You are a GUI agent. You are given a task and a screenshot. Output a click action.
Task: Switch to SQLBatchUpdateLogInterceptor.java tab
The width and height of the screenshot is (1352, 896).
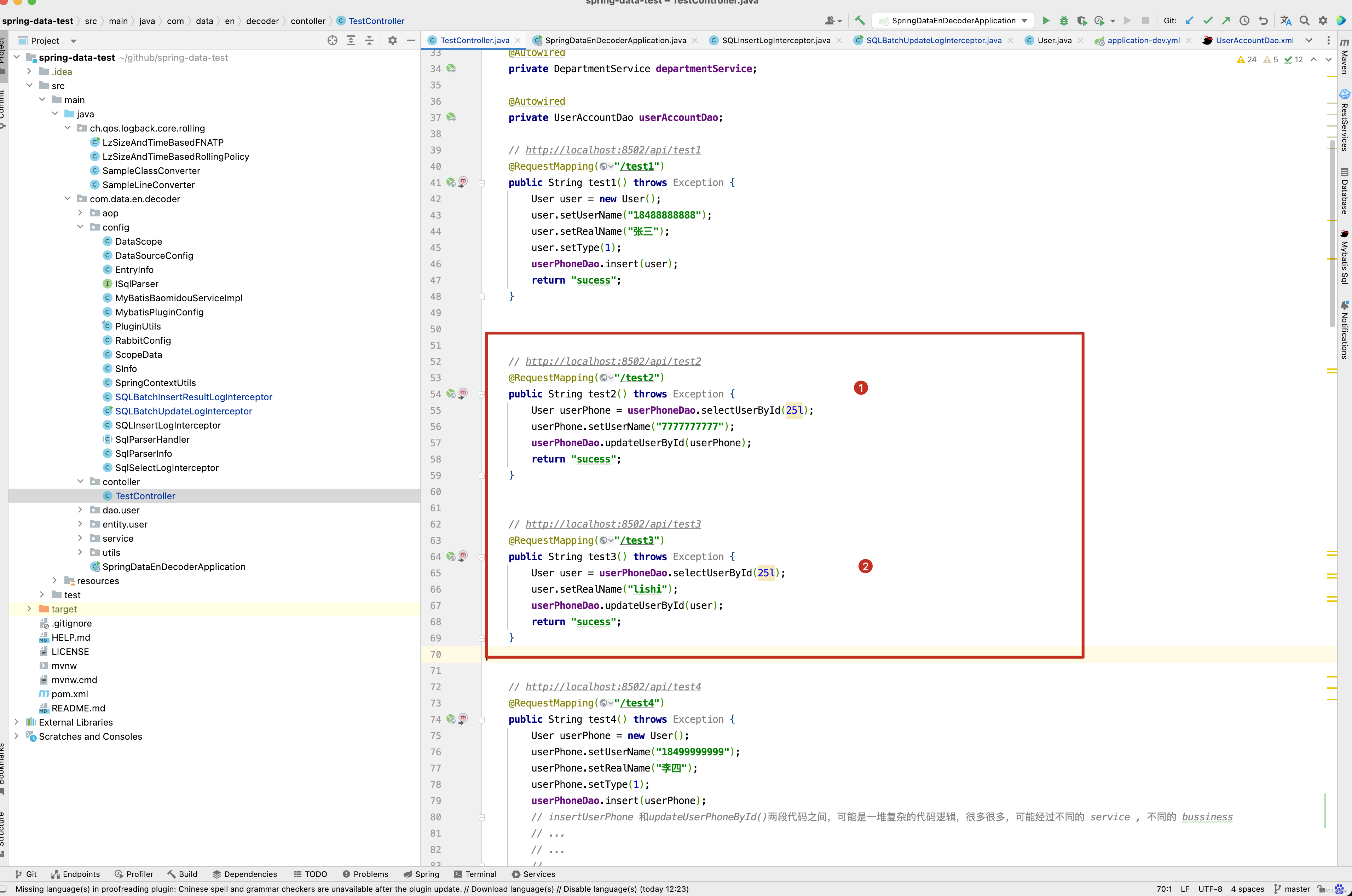(x=933, y=41)
